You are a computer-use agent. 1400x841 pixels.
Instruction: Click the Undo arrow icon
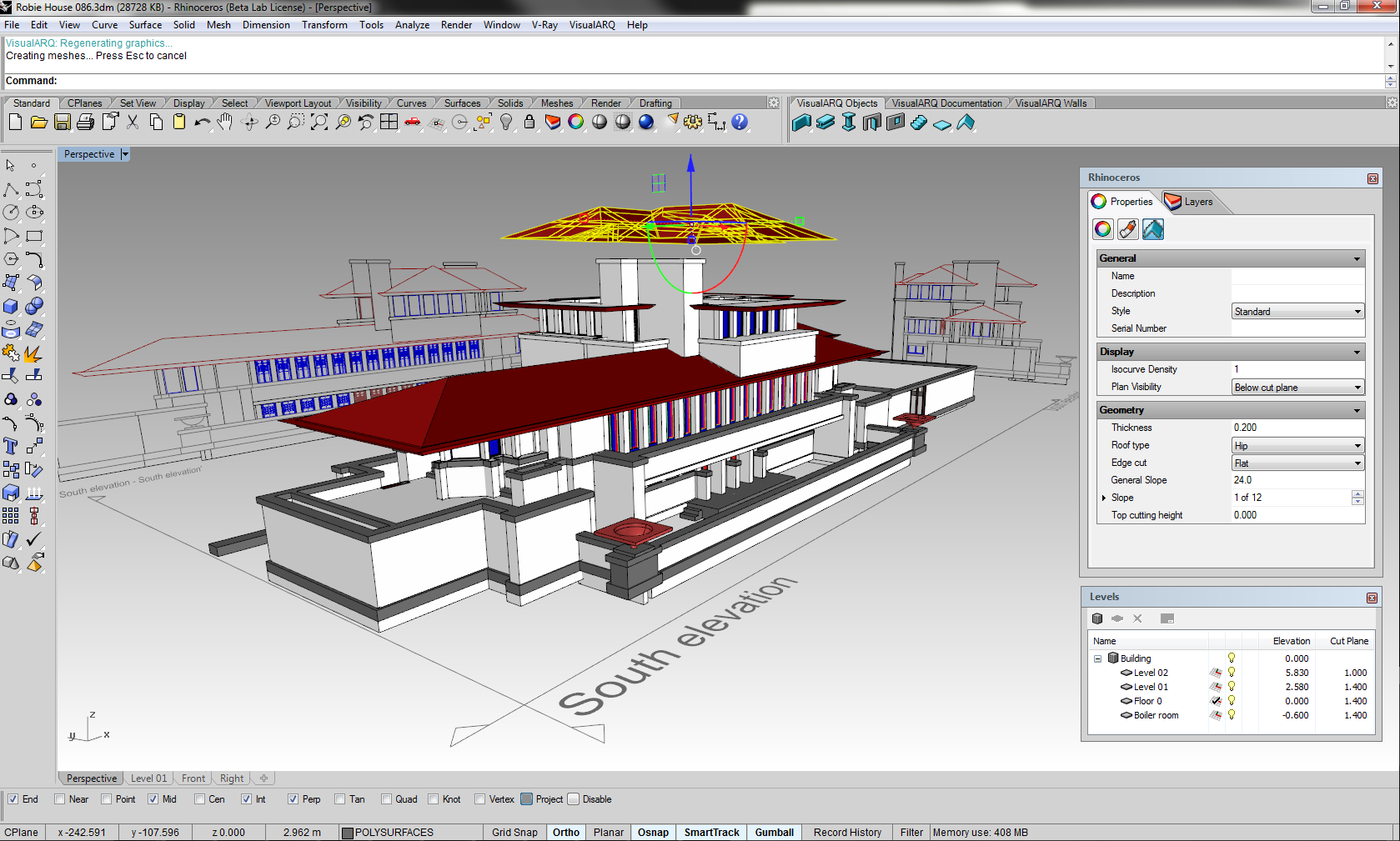click(x=202, y=123)
